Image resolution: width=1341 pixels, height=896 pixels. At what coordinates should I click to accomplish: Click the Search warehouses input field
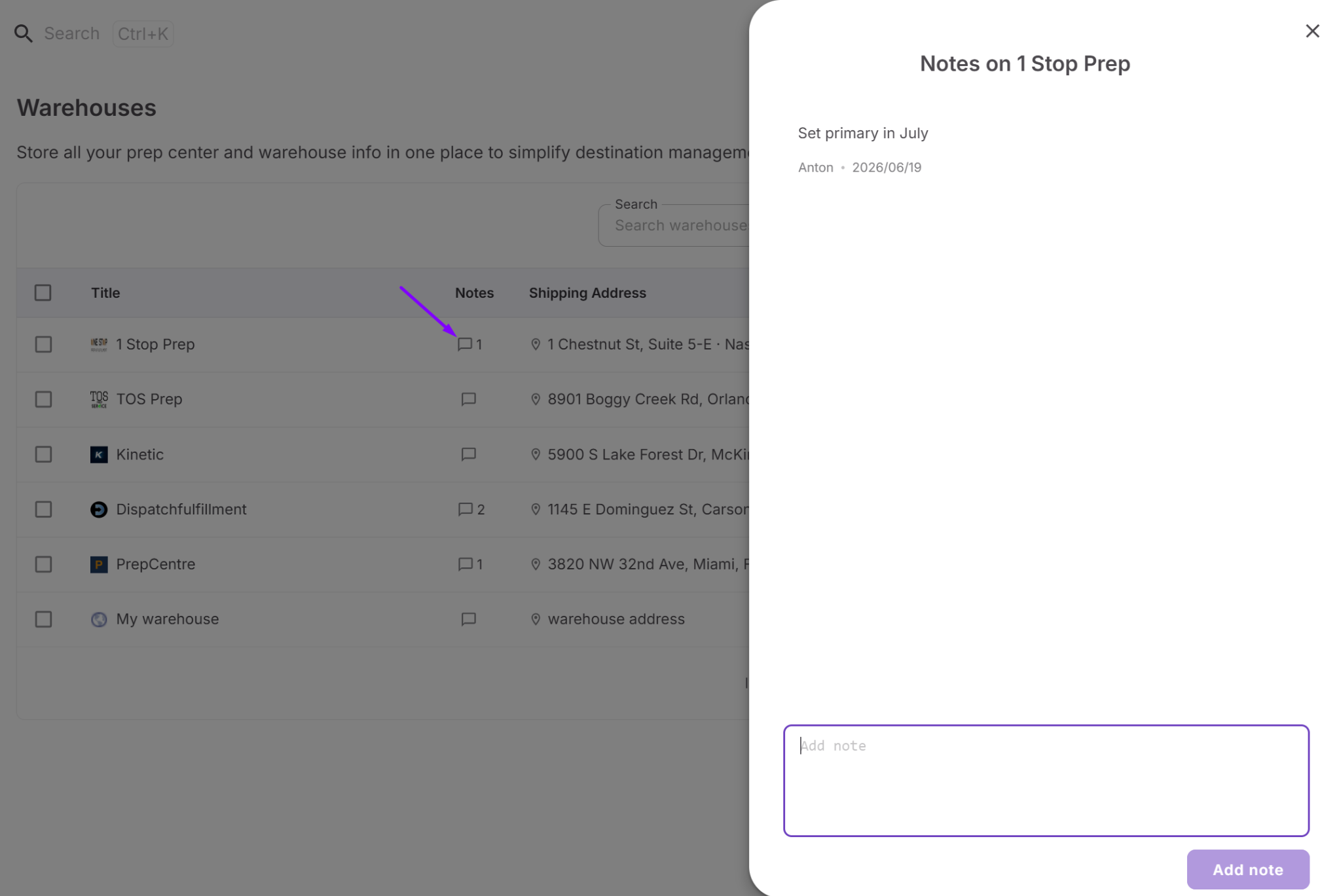click(674, 225)
